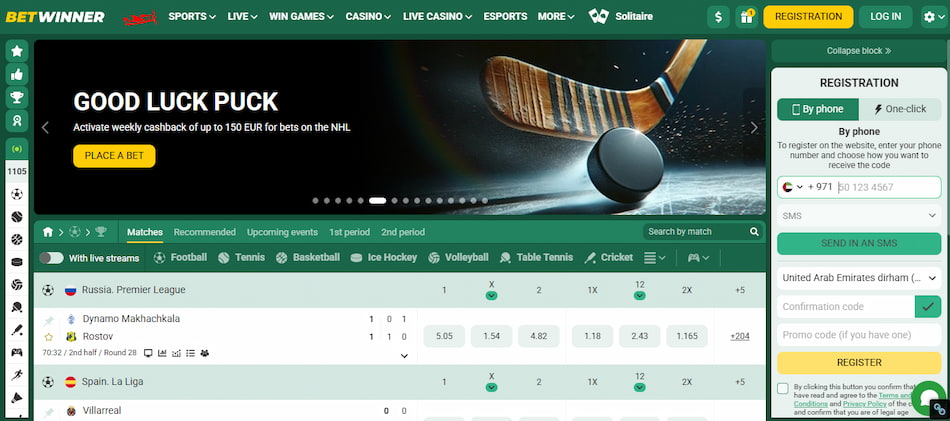Select the Live broadcast icon in sidebar
Image resolution: width=950 pixels, height=421 pixels.
[17, 148]
